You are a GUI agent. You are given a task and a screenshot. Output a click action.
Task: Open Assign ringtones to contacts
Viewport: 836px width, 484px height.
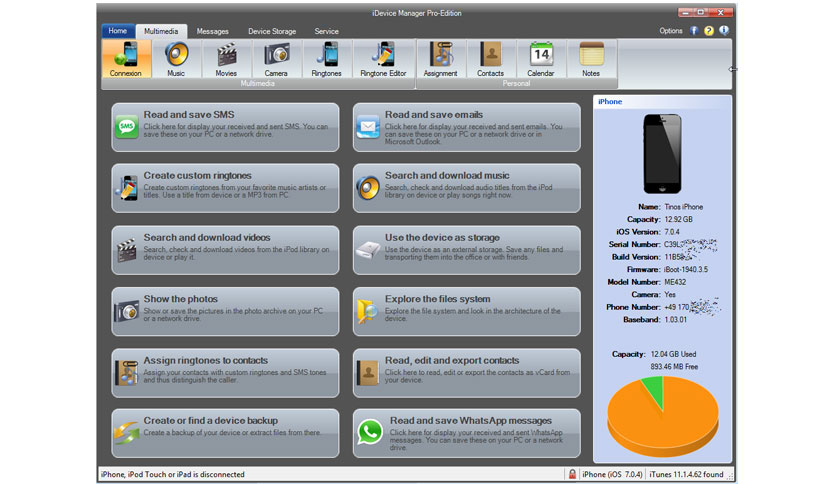pos(225,373)
